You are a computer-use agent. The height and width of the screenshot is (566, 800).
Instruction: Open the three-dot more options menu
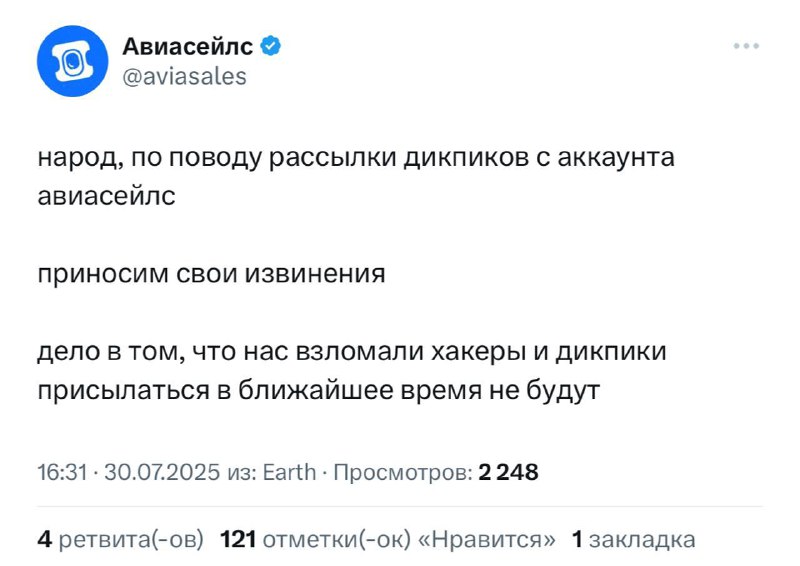pos(746,46)
